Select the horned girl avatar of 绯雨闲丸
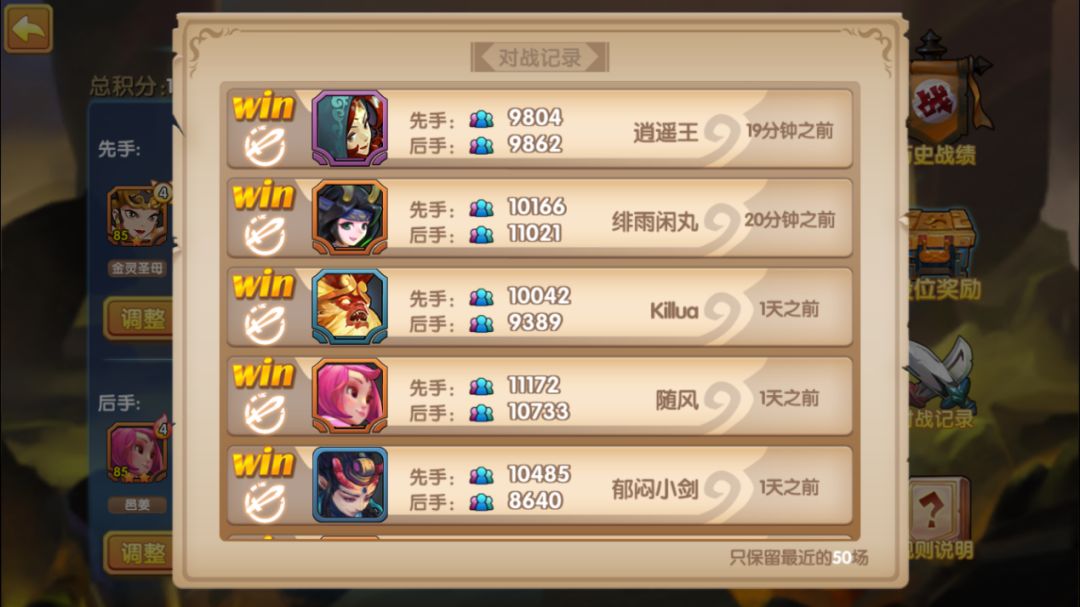The width and height of the screenshot is (1080, 607). pyautogui.click(x=350, y=217)
